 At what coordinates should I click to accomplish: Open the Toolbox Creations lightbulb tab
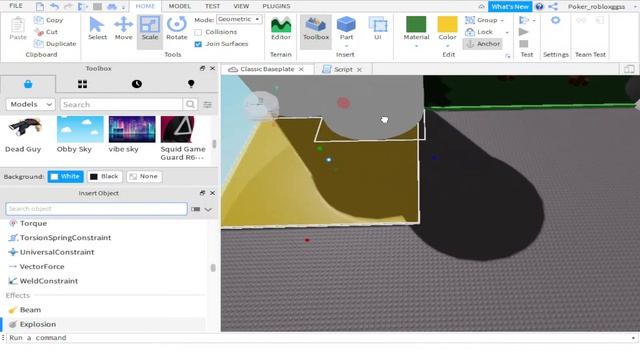191,84
